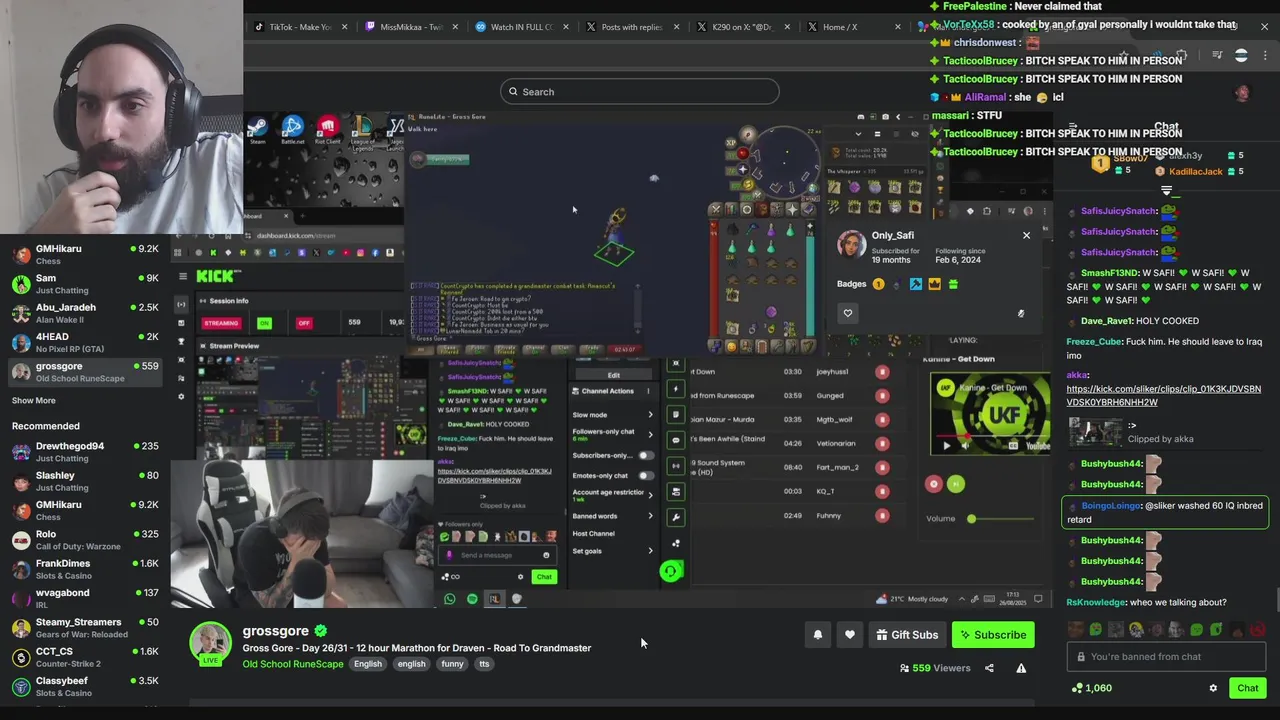
Task: Open the kick.com sliker clip link in chat
Action: tap(1163, 396)
